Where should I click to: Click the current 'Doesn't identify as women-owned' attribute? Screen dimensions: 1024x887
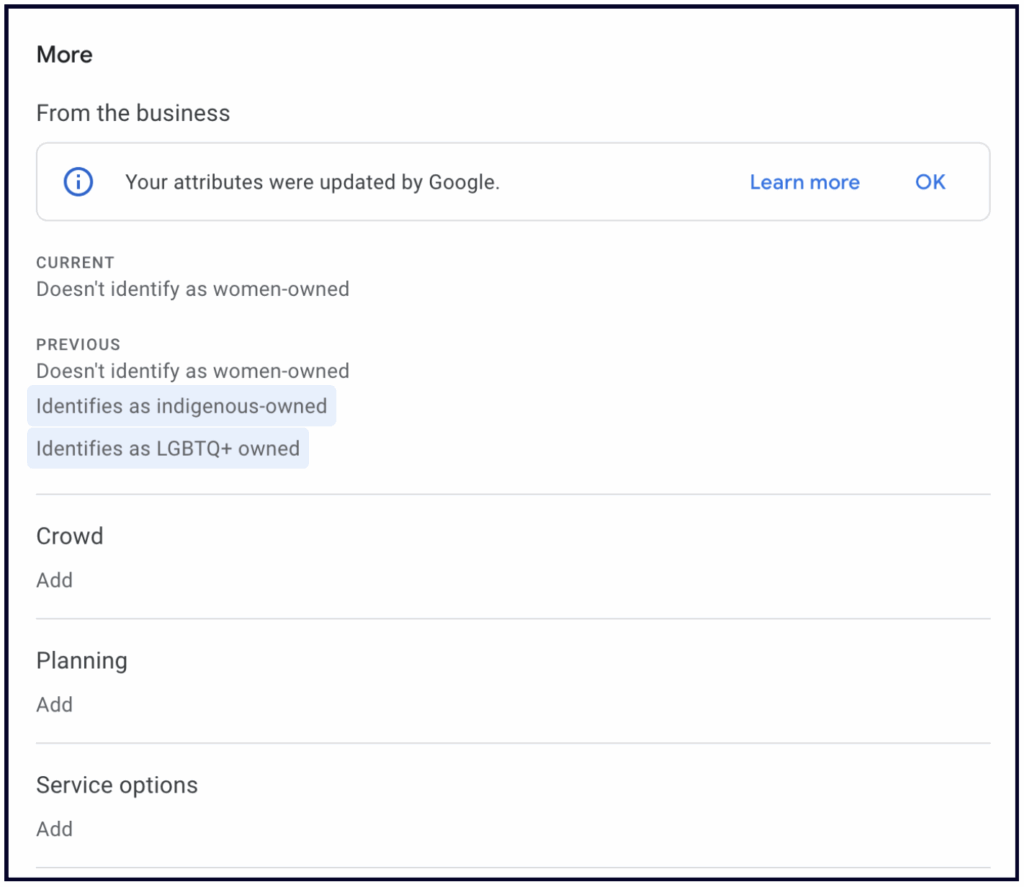tap(193, 289)
